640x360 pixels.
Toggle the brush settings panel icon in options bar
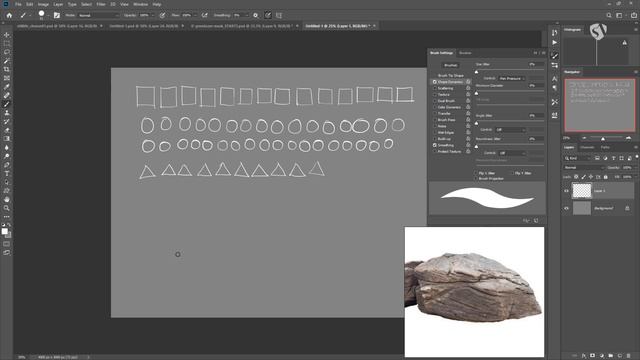[57, 16]
